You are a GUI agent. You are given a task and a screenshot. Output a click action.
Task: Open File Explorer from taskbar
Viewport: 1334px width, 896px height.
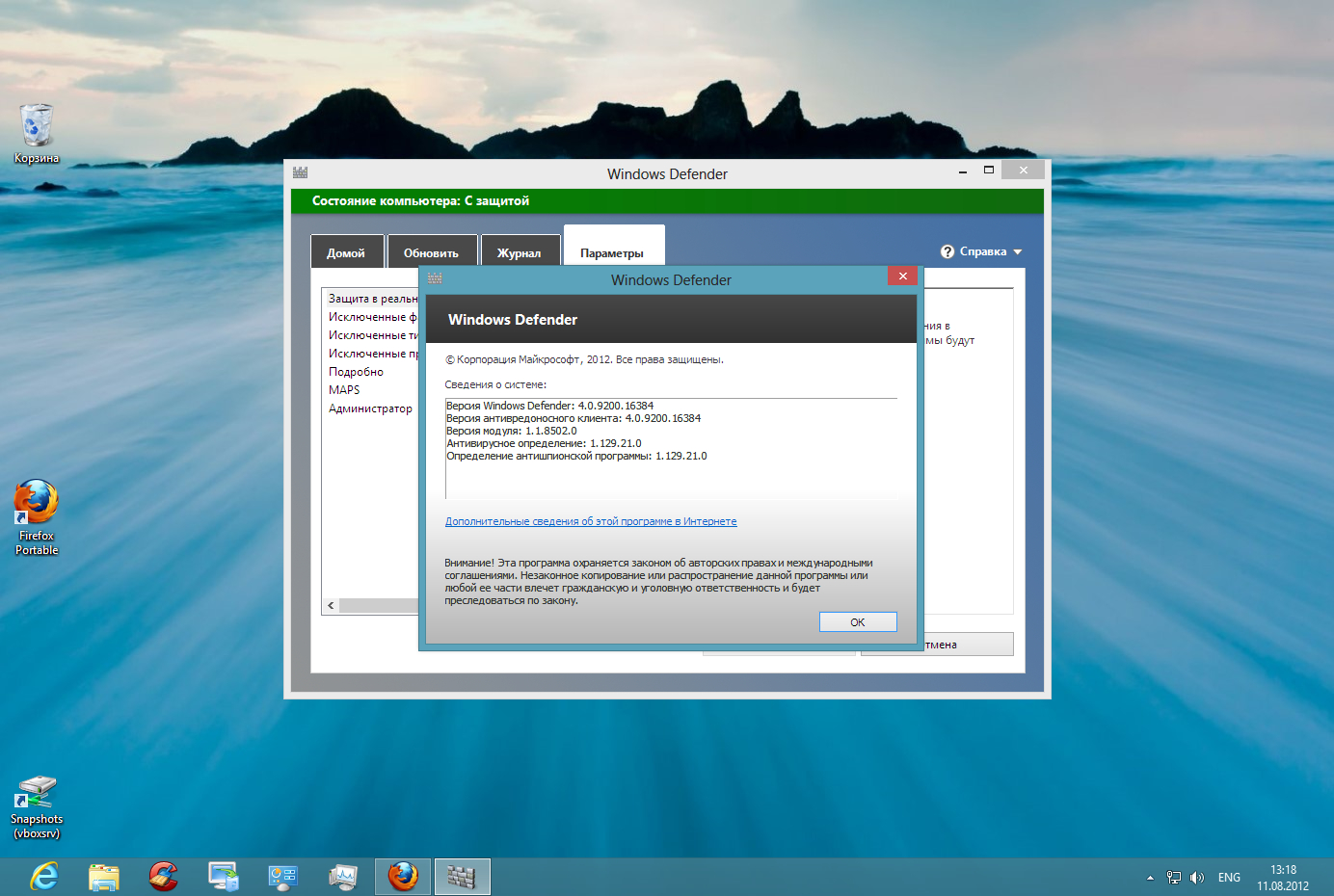point(104,877)
